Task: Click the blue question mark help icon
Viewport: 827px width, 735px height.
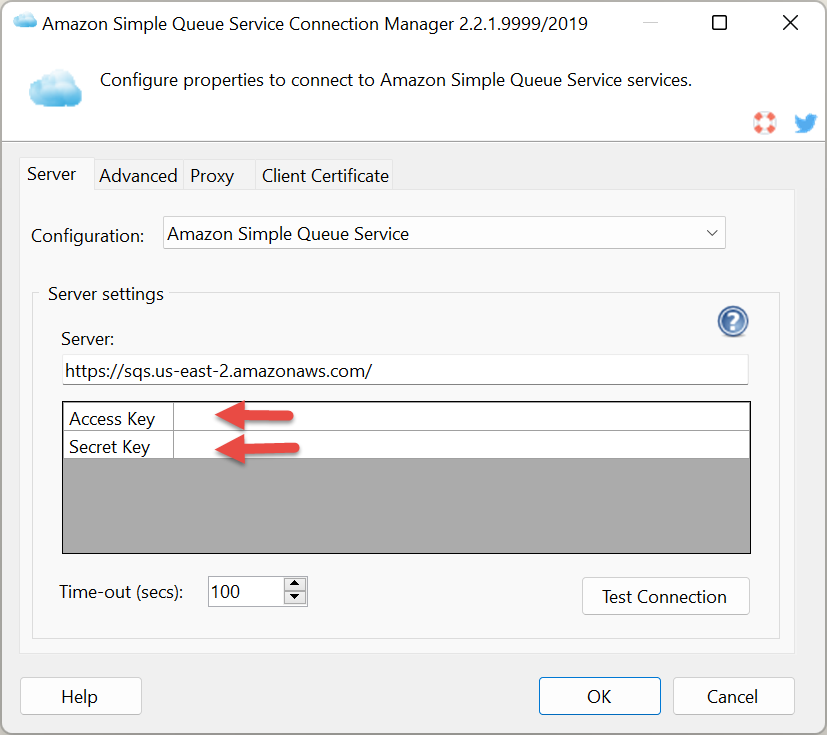Action: pyautogui.click(x=733, y=321)
